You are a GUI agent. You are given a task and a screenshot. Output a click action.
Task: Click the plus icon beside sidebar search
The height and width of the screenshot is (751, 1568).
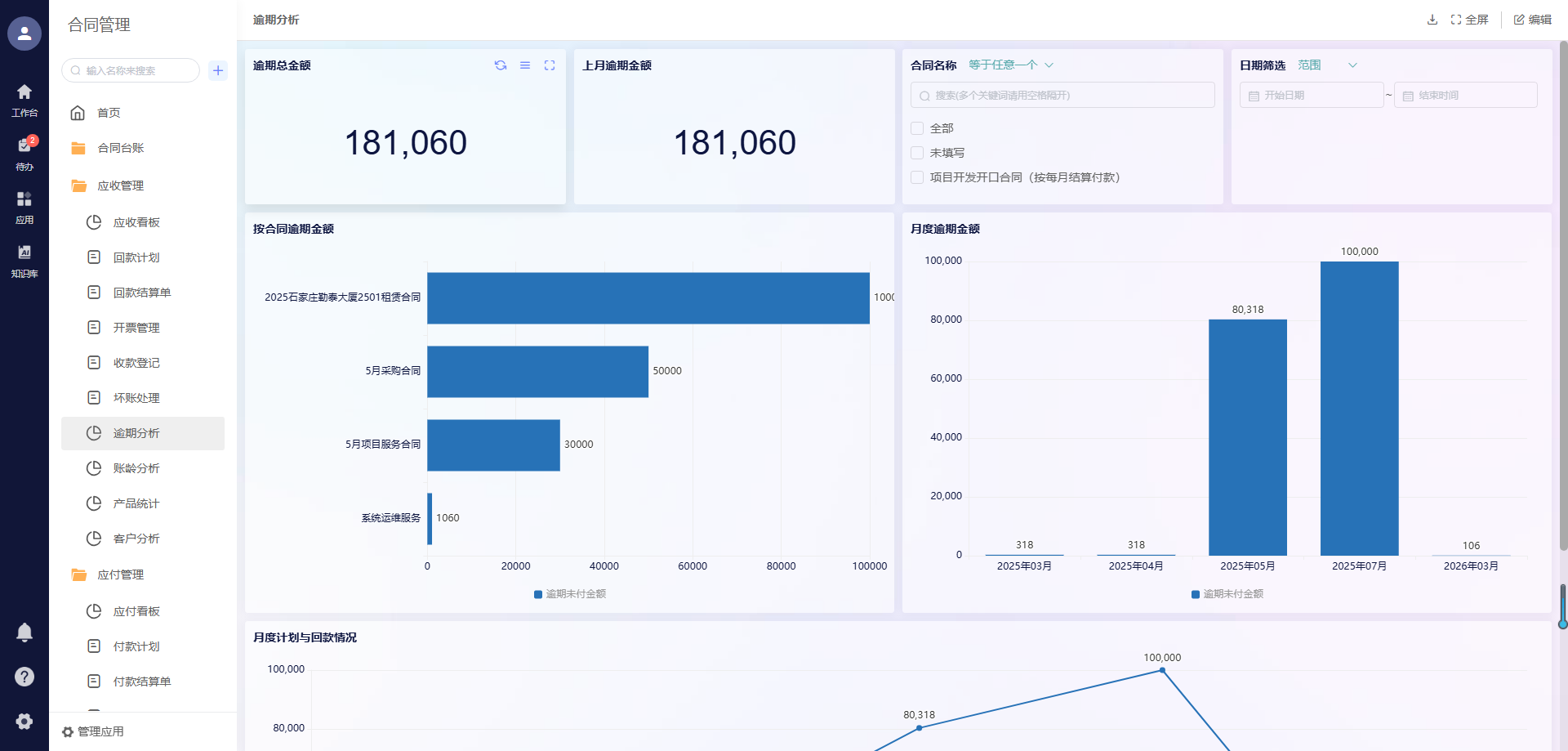218,70
